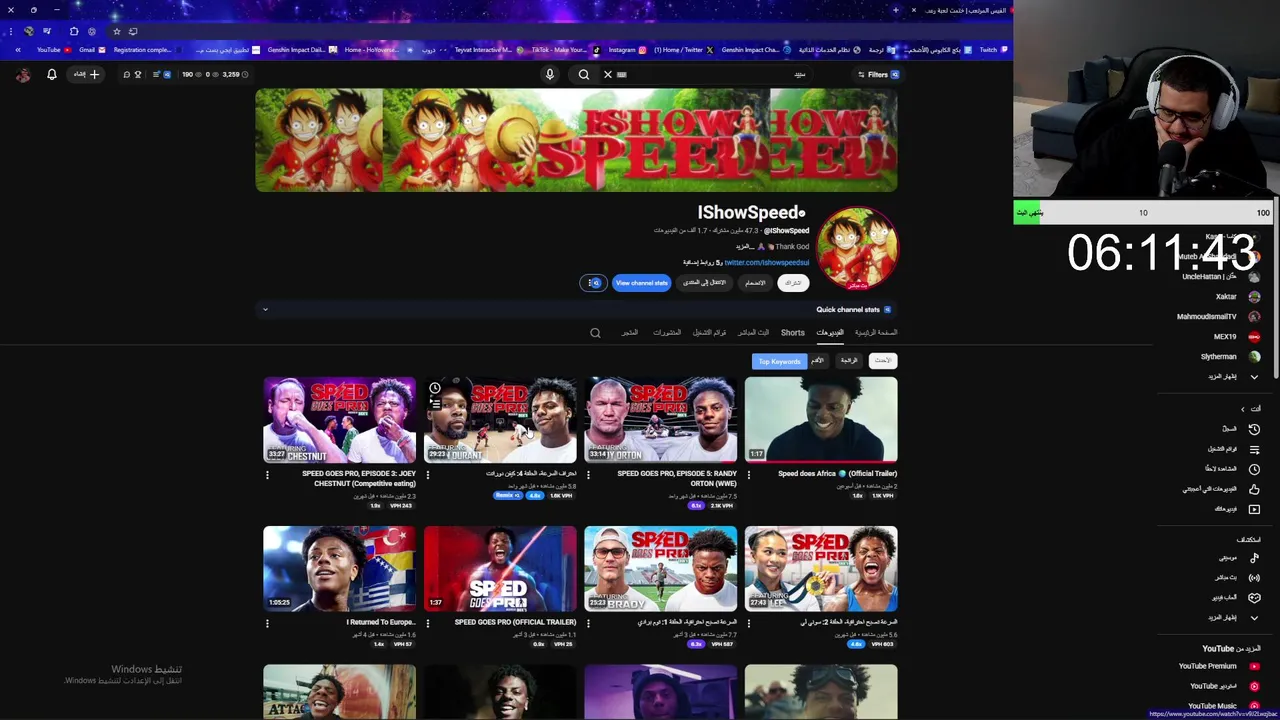Expand Show more under subscriptions list
The image size is (1280, 720).
tap(1232, 376)
